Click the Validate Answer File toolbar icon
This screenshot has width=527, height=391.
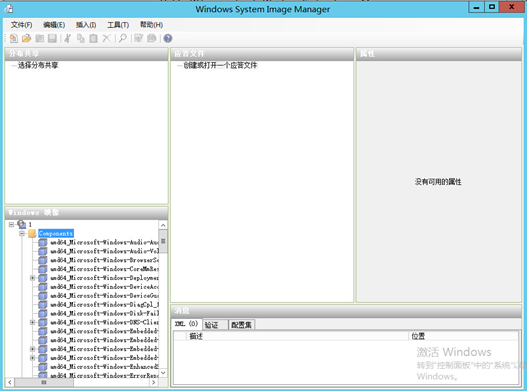click(x=138, y=38)
